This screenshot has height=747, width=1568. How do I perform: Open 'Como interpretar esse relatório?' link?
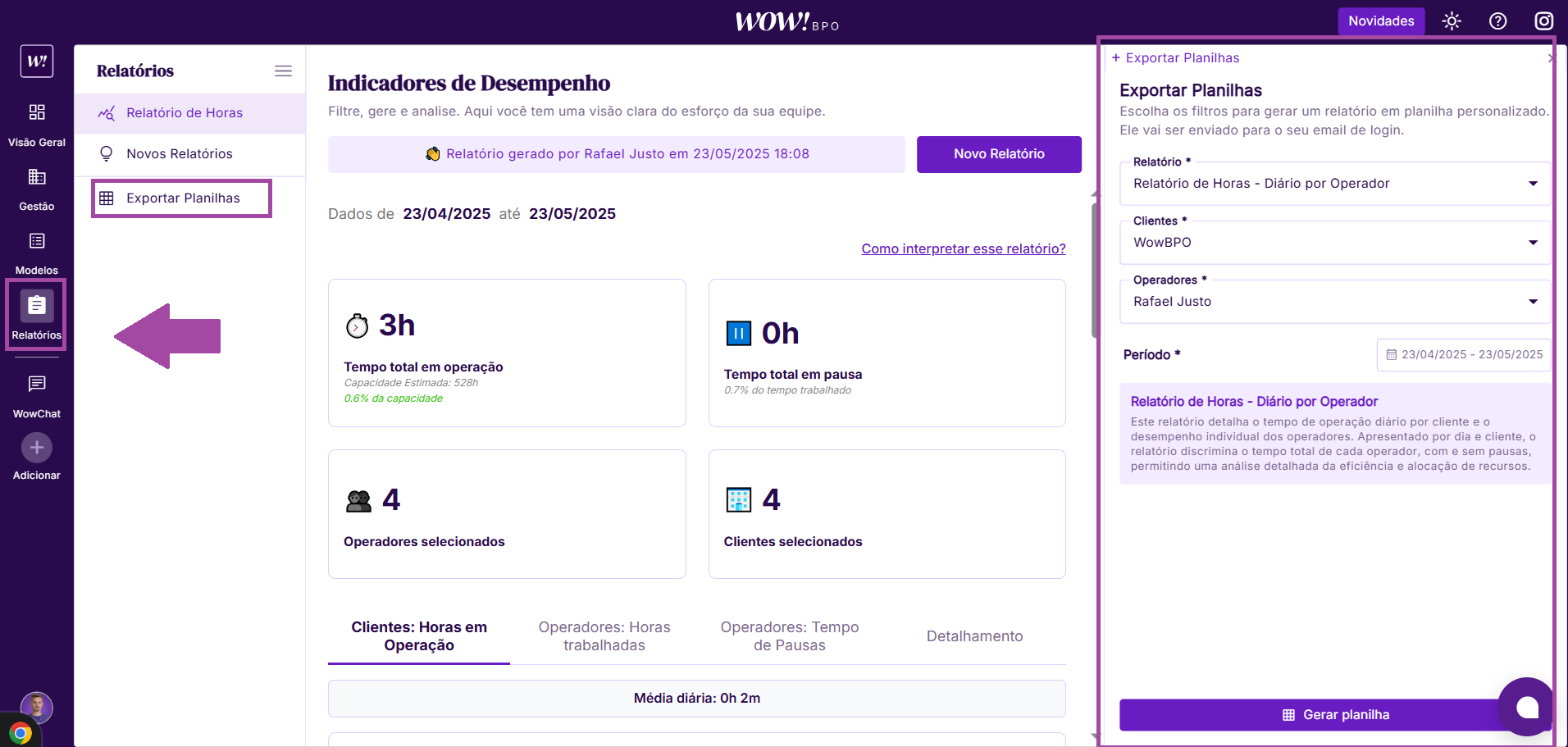(963, 248)
